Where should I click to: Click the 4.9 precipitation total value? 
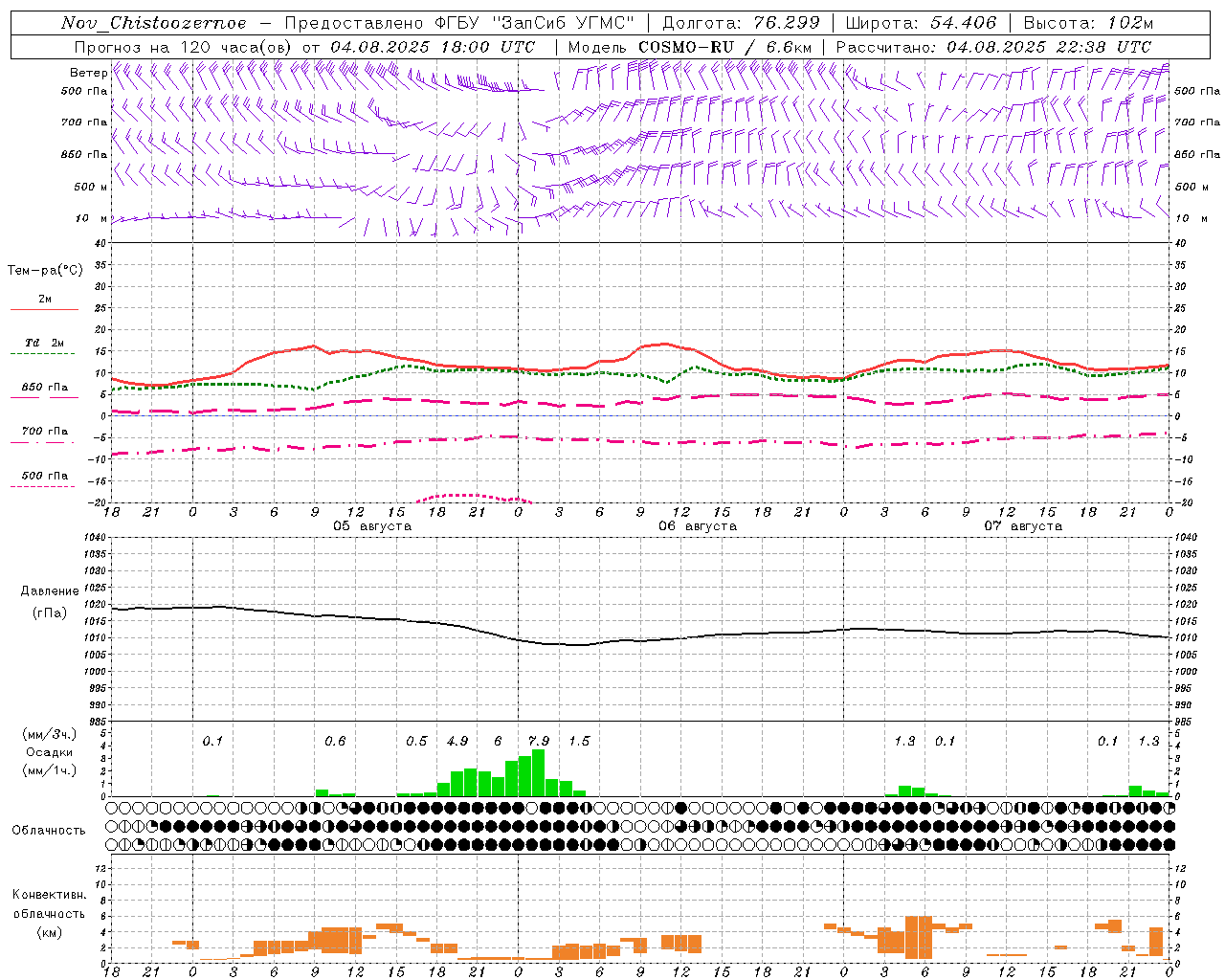[x=457, y=742]
